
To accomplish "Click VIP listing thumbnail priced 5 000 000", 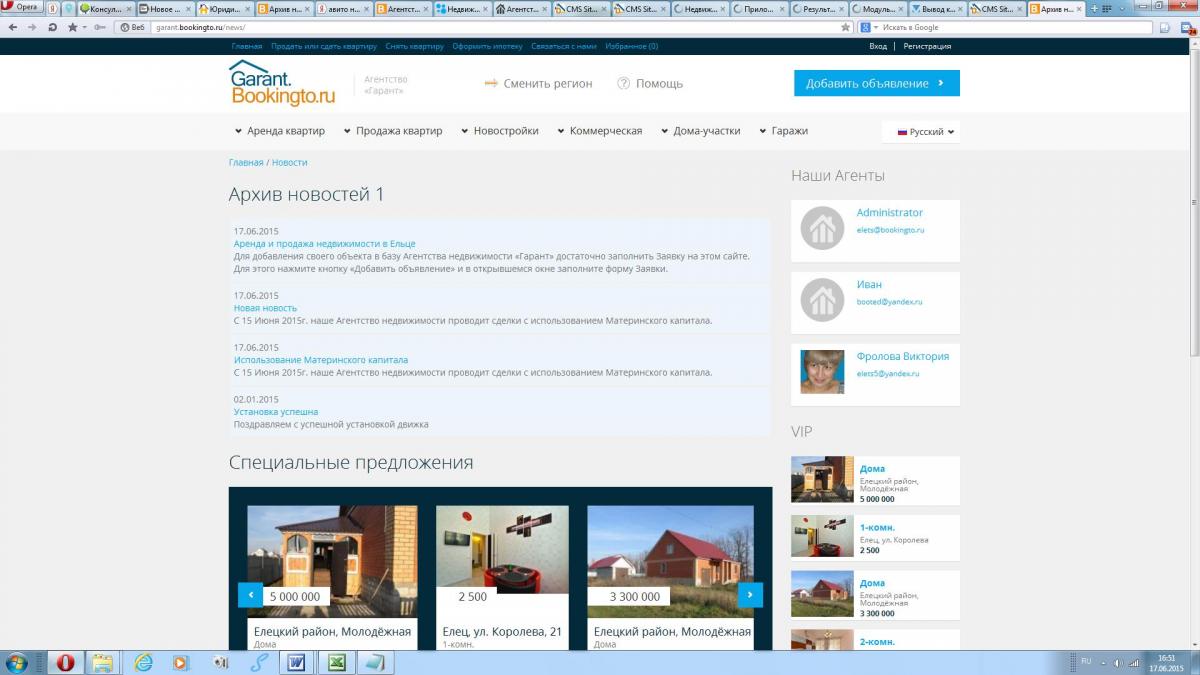I will coord(822,479).
